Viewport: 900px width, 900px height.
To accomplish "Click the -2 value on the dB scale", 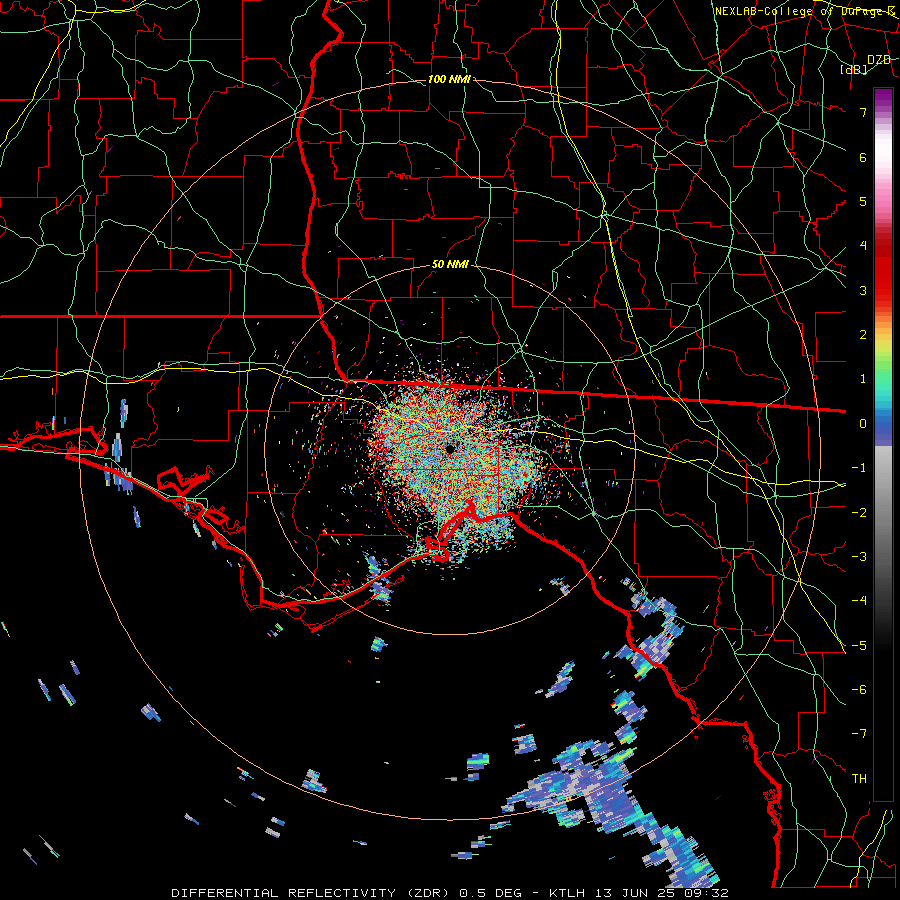I will (x=859, y=512).
